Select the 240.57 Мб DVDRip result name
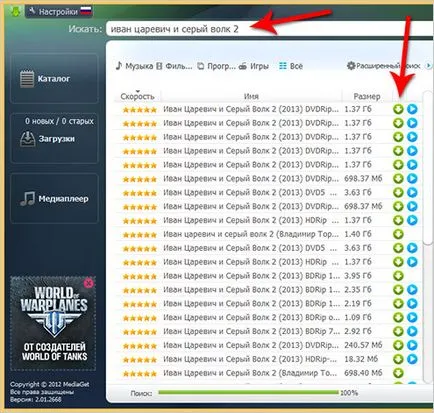The image size is (434, 413). coord(251,345)
